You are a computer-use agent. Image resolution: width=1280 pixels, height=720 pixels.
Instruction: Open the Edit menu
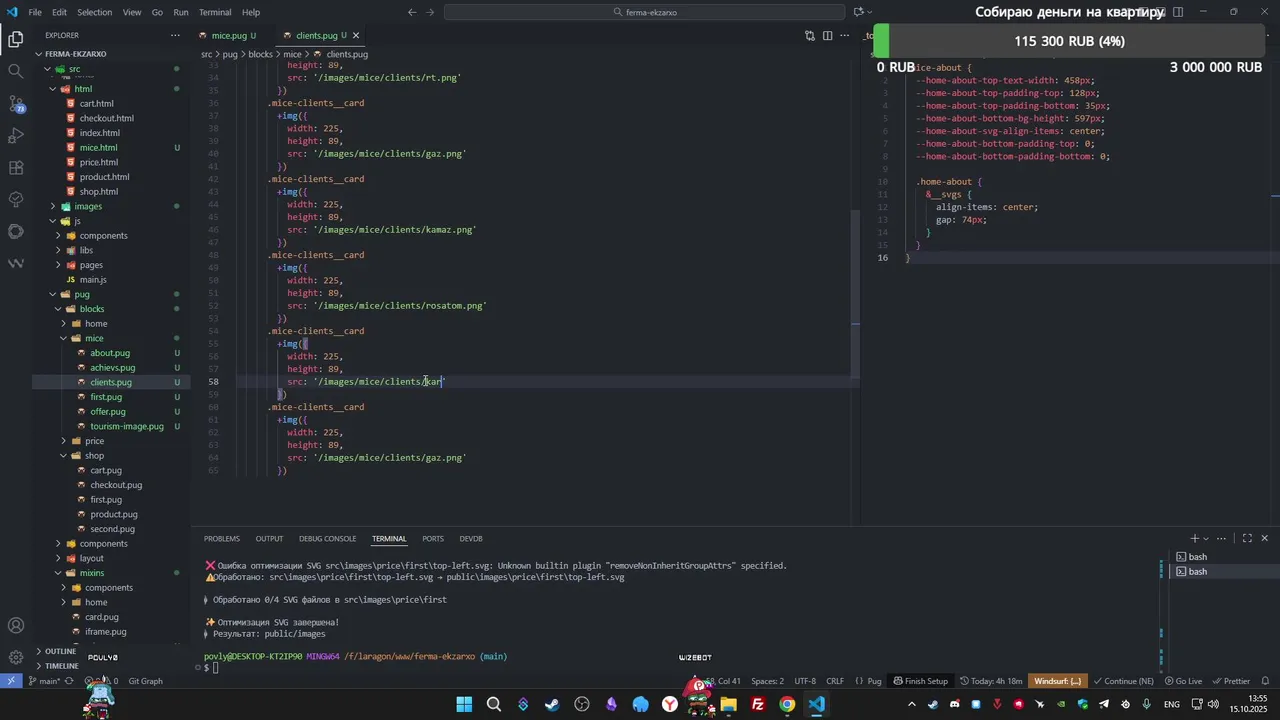(x=59, y=12)
